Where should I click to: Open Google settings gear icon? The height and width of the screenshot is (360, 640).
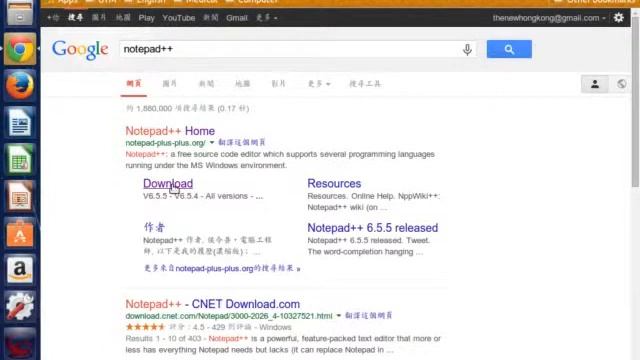pos(618,18)
